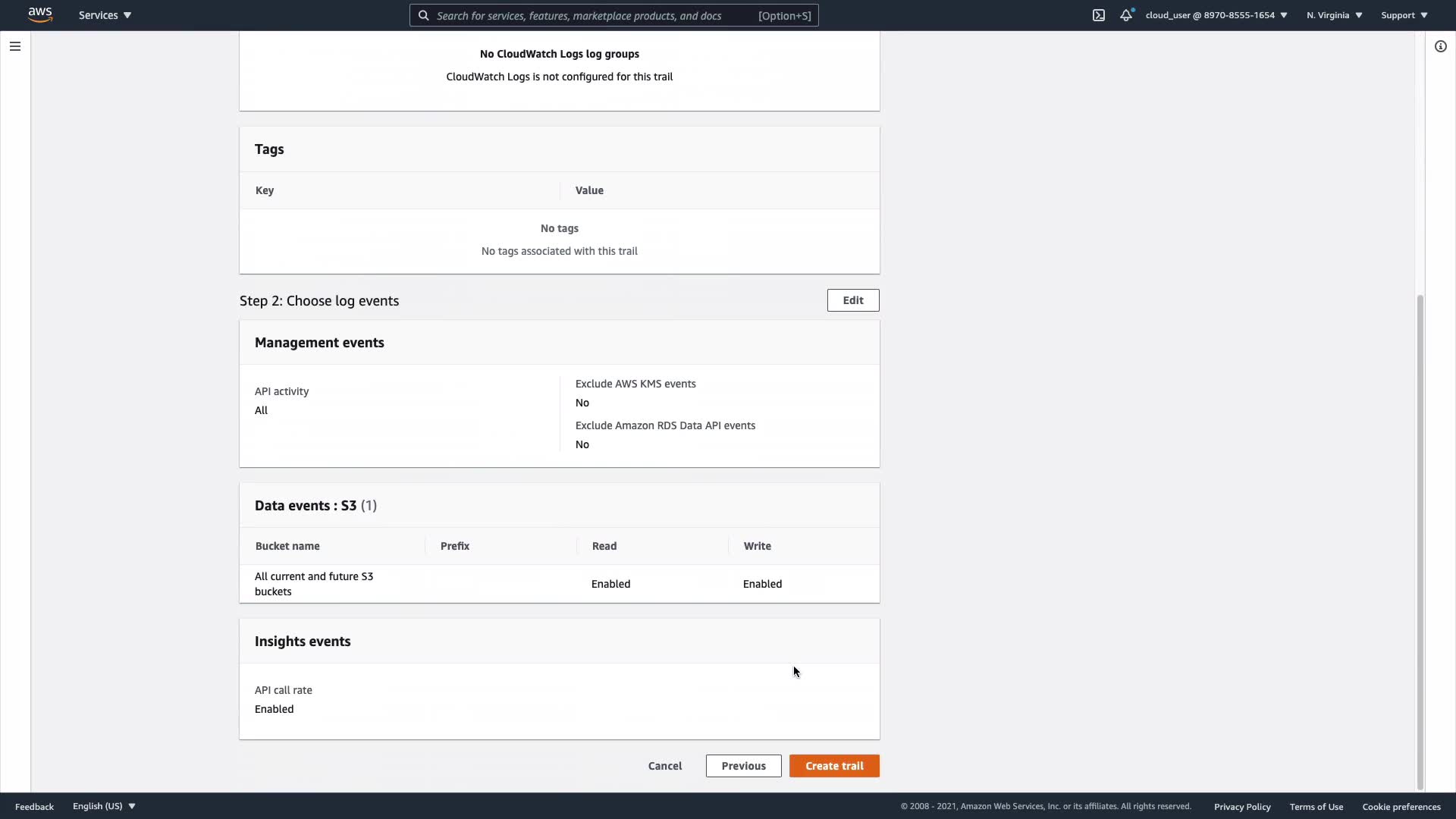Expand the Support menu
This screenshot has height=819, width=1456.
[1404, 15]
